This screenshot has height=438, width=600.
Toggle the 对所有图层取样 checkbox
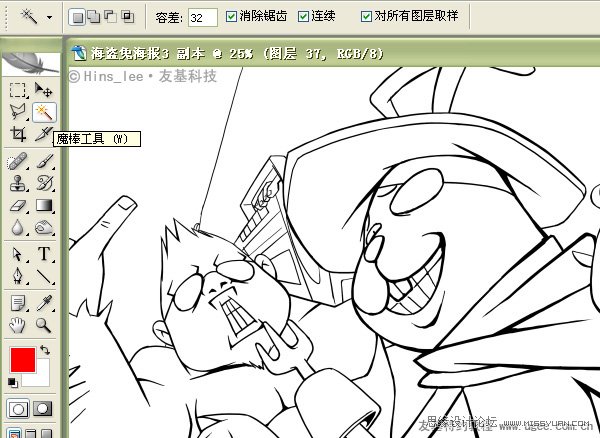tap(366, 16)
